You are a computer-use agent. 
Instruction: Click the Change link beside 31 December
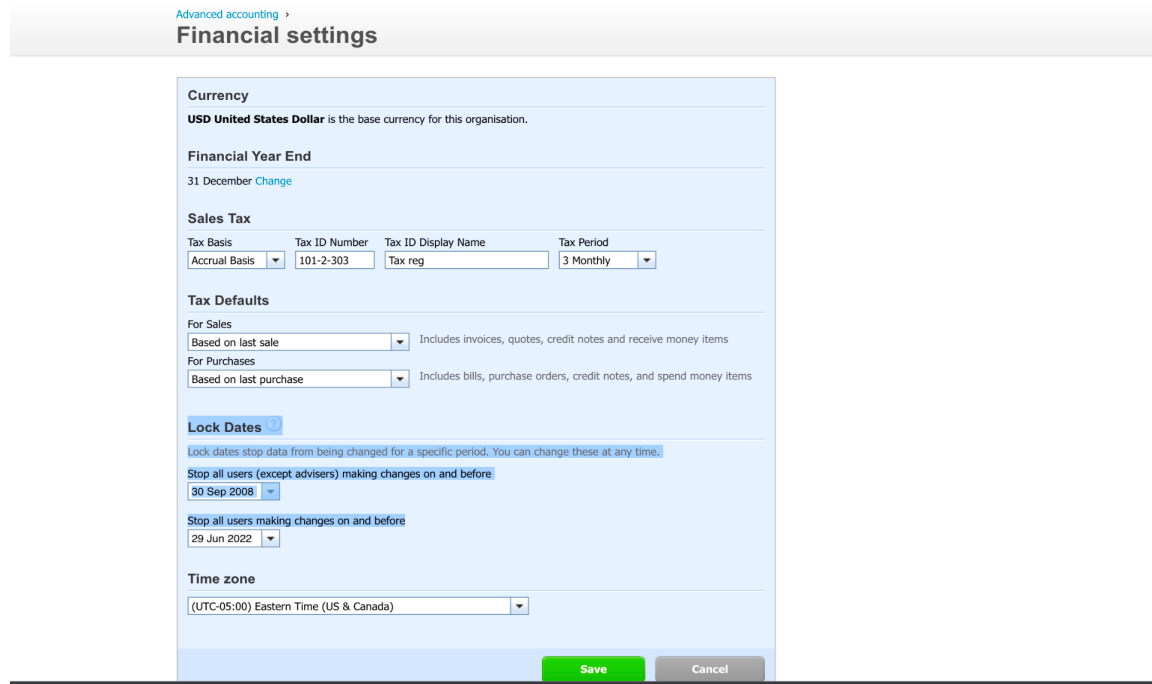273,181
